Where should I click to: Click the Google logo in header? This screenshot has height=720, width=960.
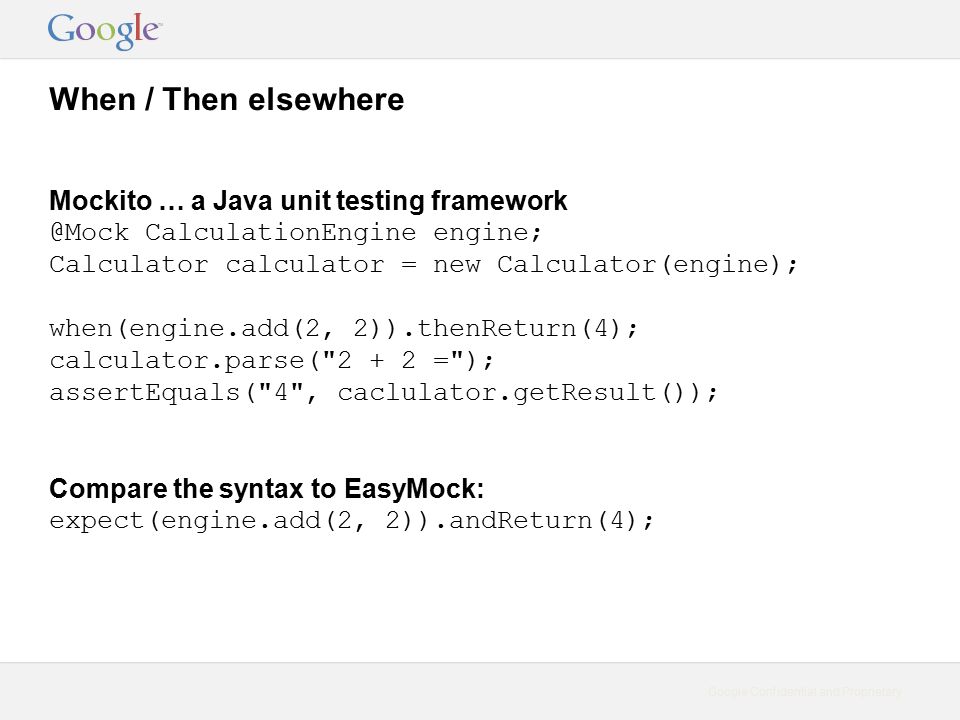click(105, 31)
